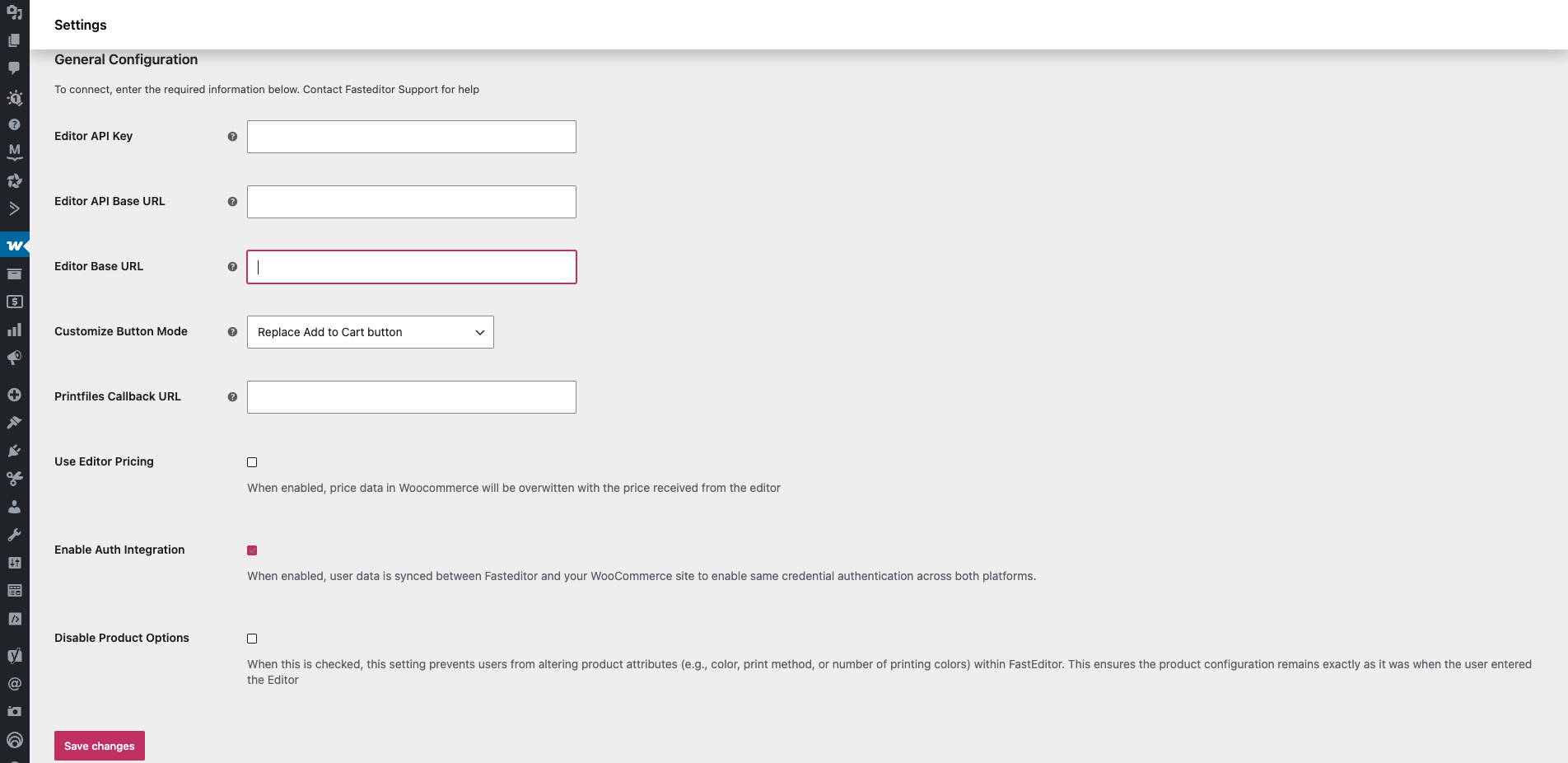The image size is (1568, 763).
Task: Open the M-logo plugin sidebar menu
Action: pos(14,152)
